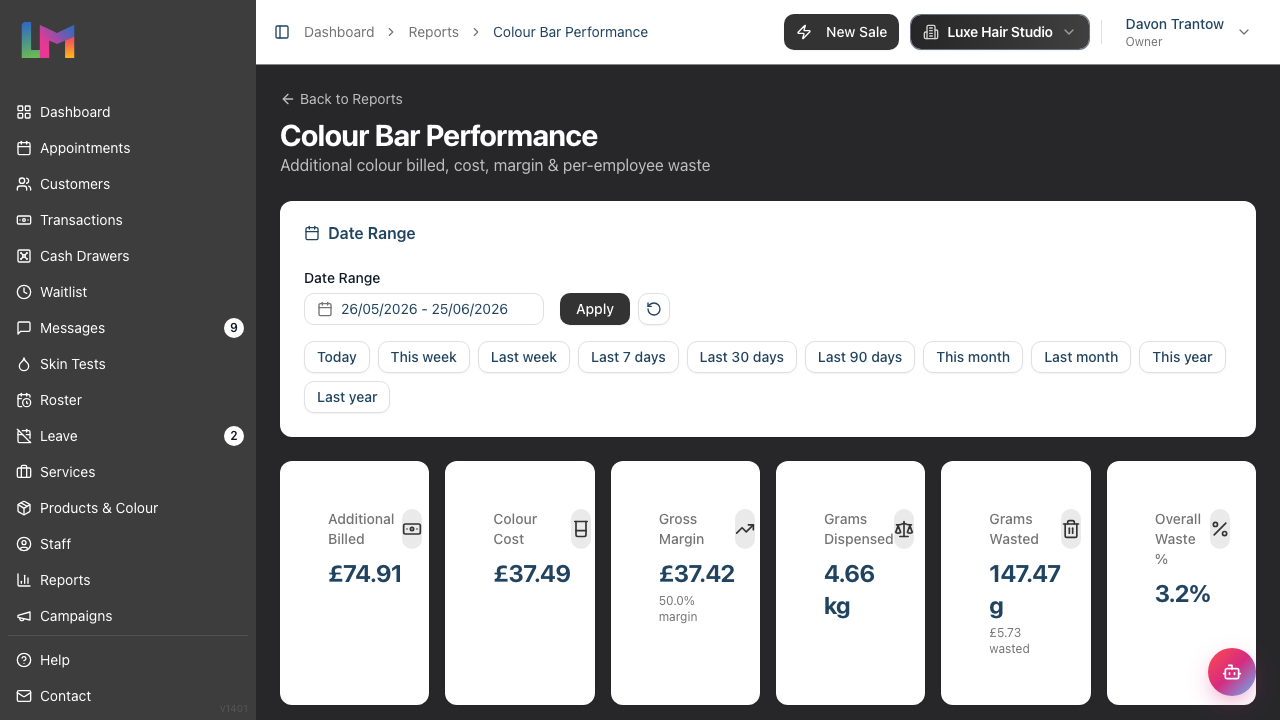1280x720 pixels.
Task: Open Dashboard from the sidebar
Action: coord(128,112)
